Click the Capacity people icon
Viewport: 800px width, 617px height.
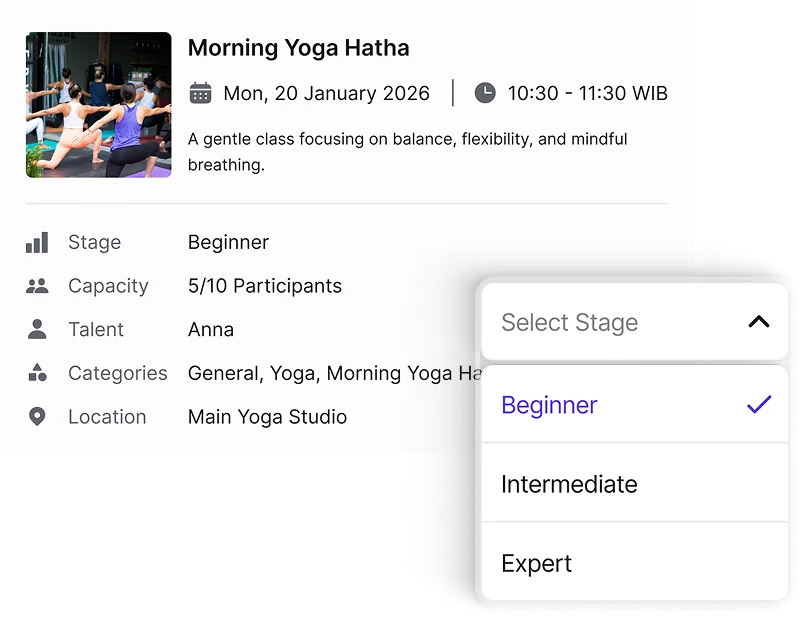[x=37, y=286]
